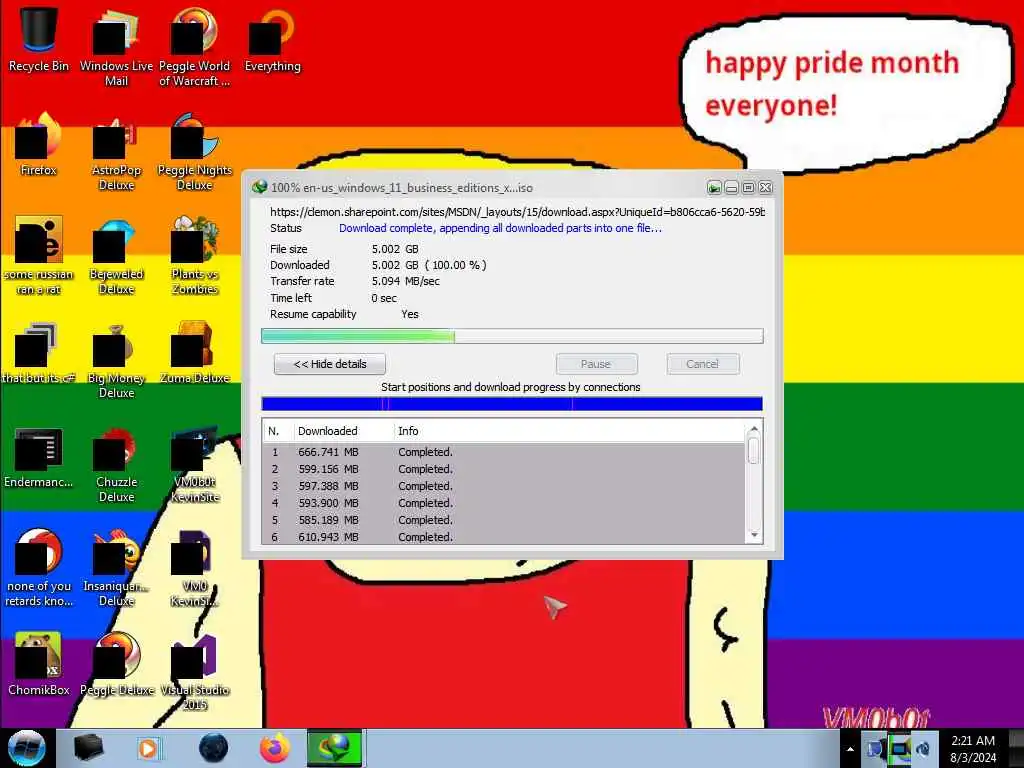Click the Internet Download Manager taskbar button

[x=334, y=748]
